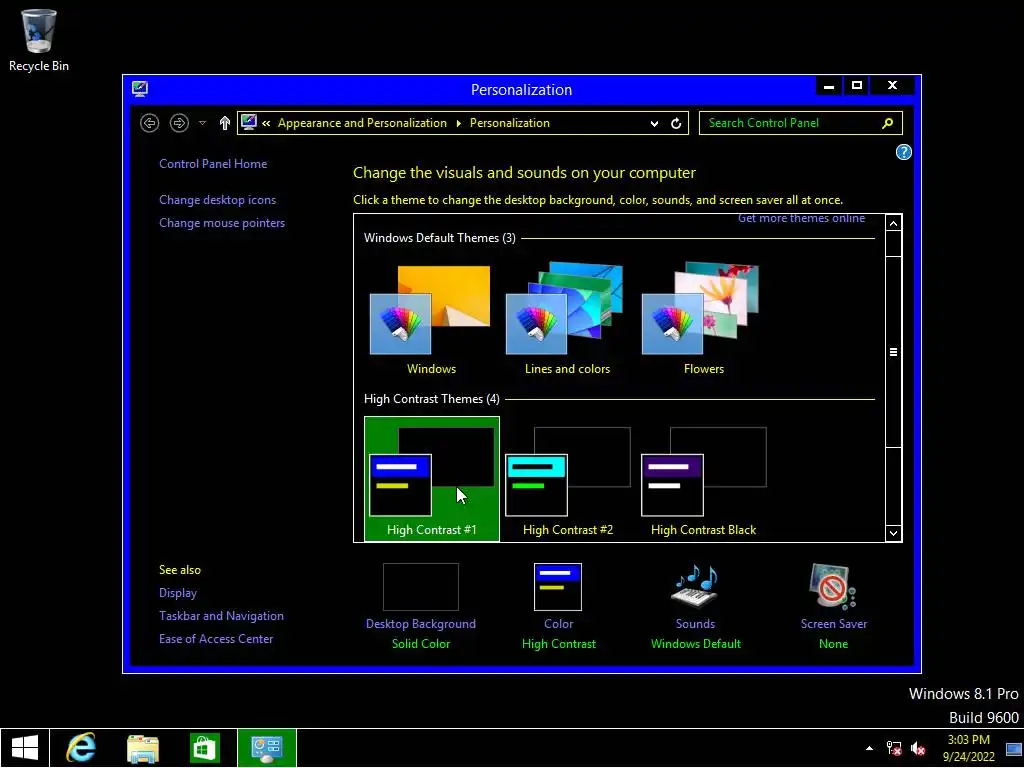Click the theme list scrollbar thumb
This screenshot has height=768, width=1024.
pos(893,352)
